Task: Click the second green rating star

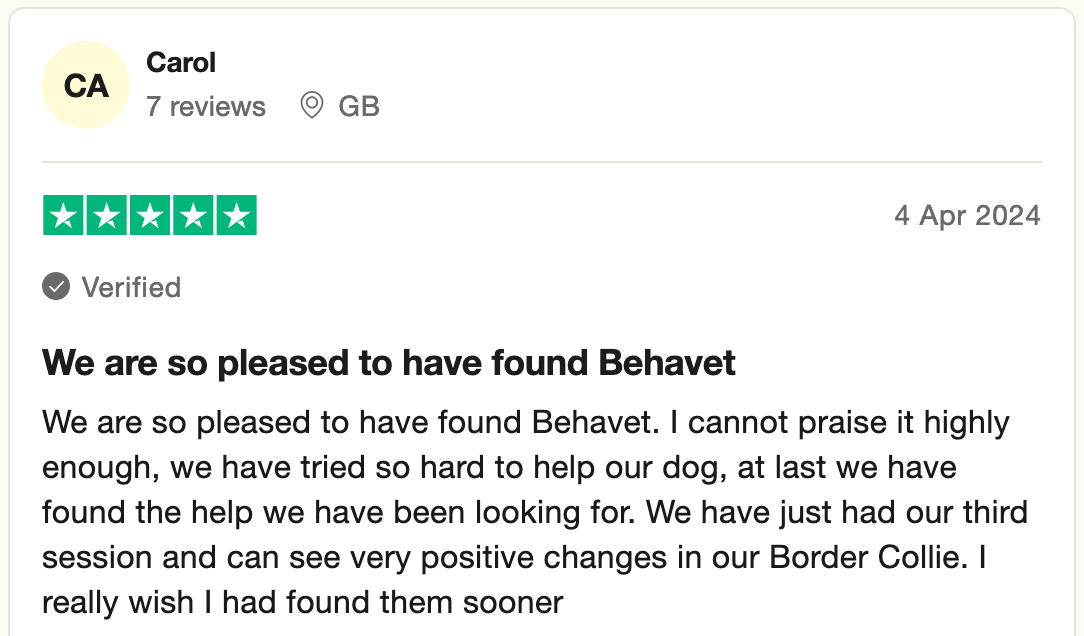Action: 107,216
